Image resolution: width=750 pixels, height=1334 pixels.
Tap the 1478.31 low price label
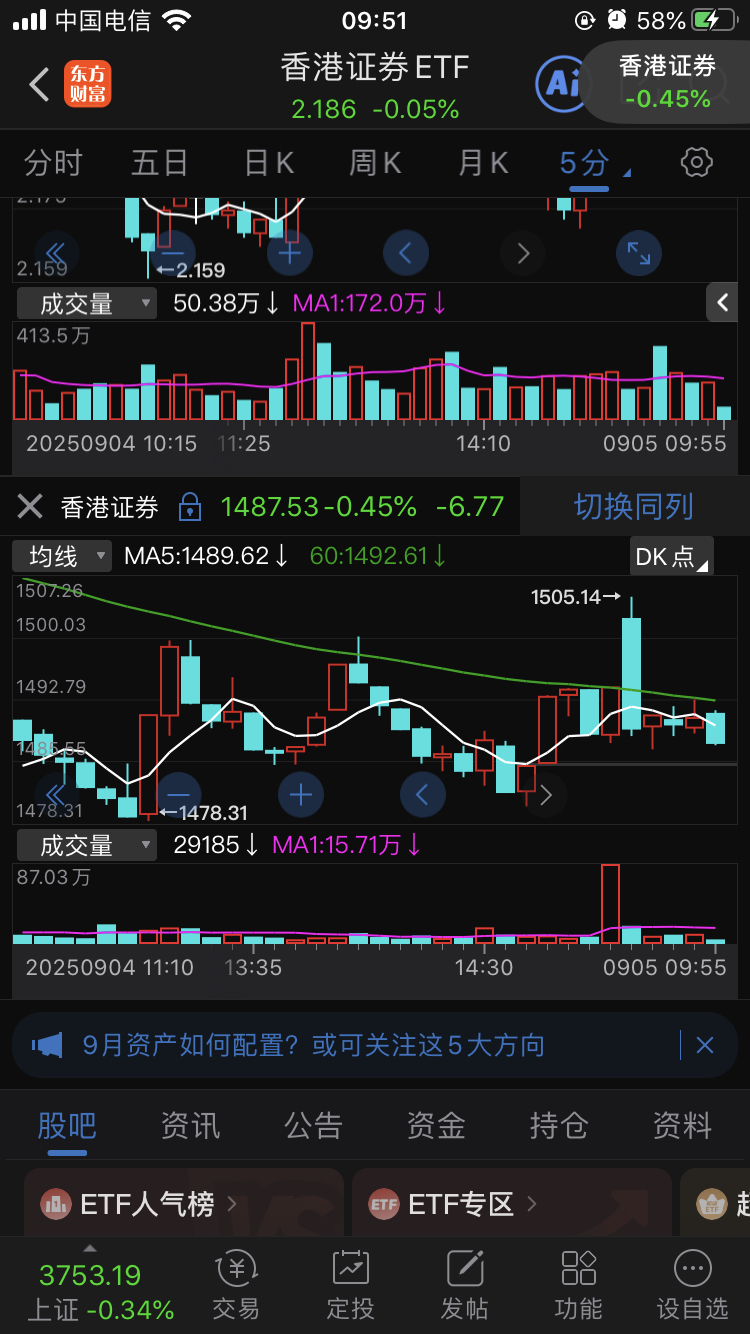pos(203,813)
